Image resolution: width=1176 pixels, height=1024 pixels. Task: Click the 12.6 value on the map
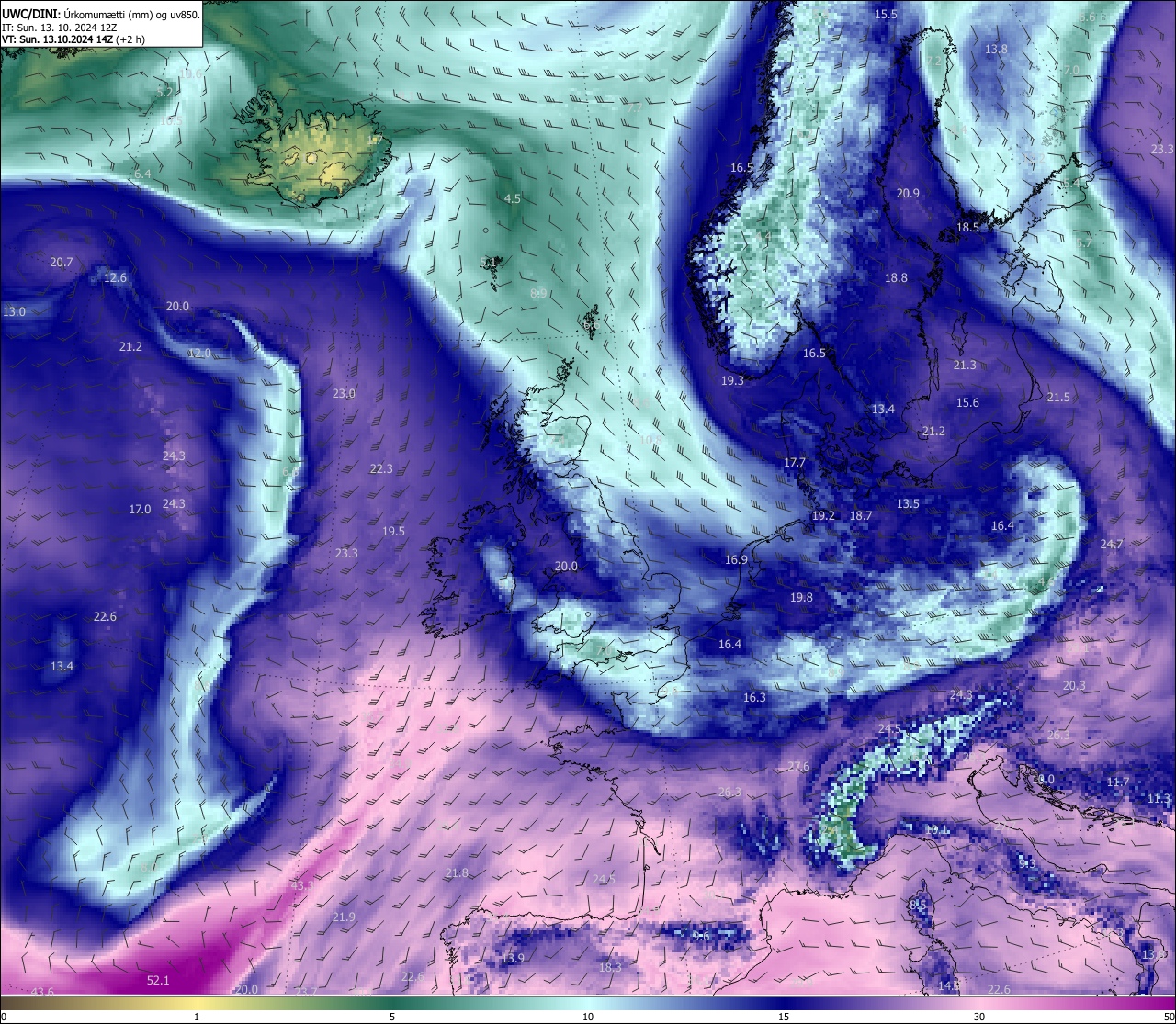115,277
